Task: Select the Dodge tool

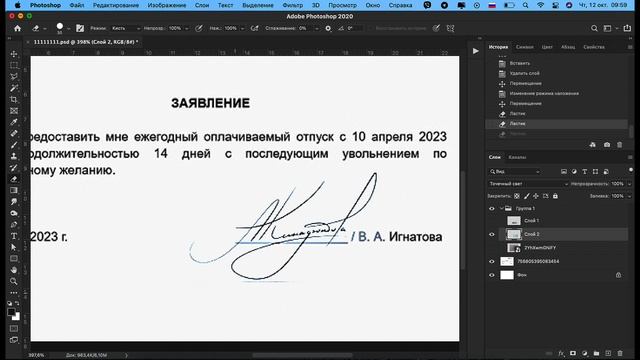Action: click(14, 213)
